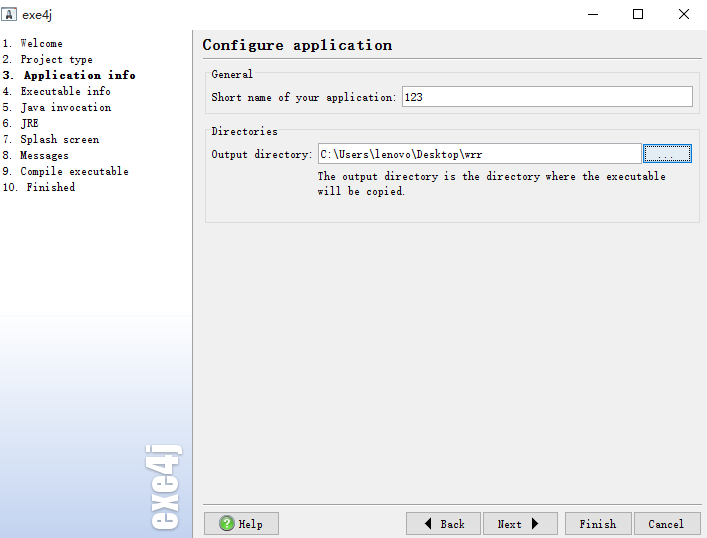
Task: Open the Executable info step
Action: click(56, 92)
